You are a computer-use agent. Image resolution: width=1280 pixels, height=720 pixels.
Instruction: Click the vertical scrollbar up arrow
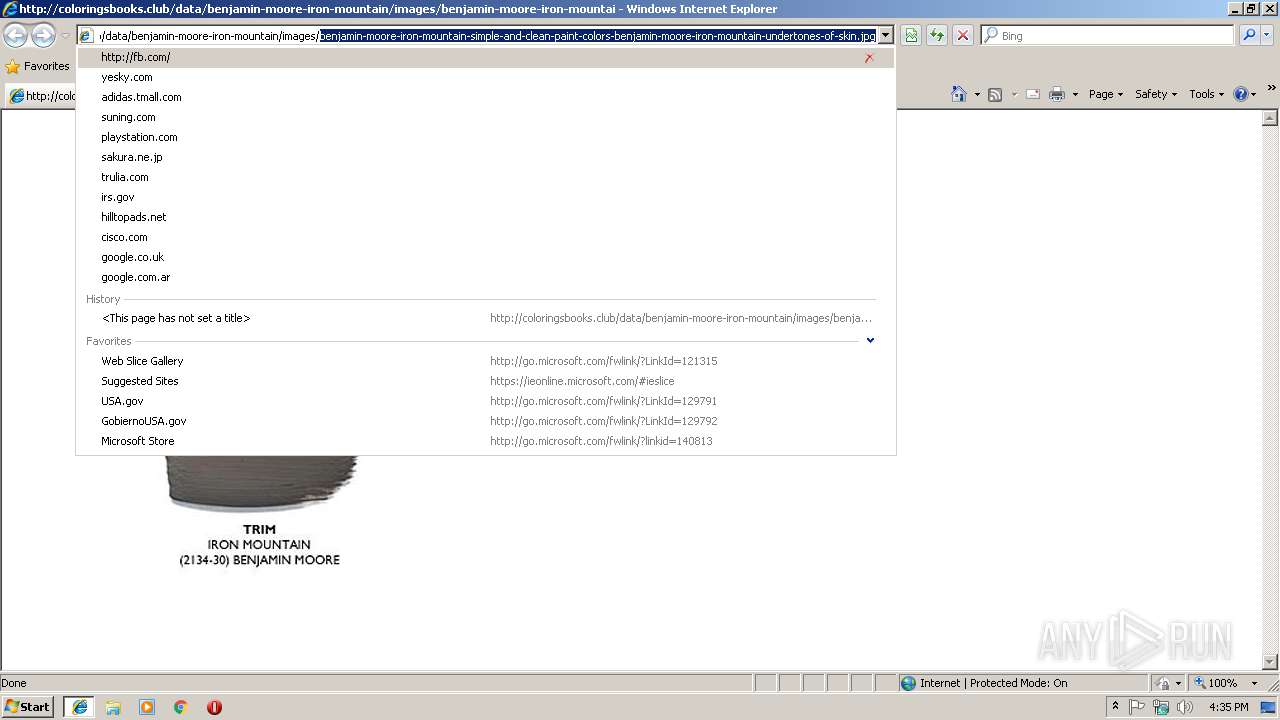pyautogui.click(x=1271, y=118)
